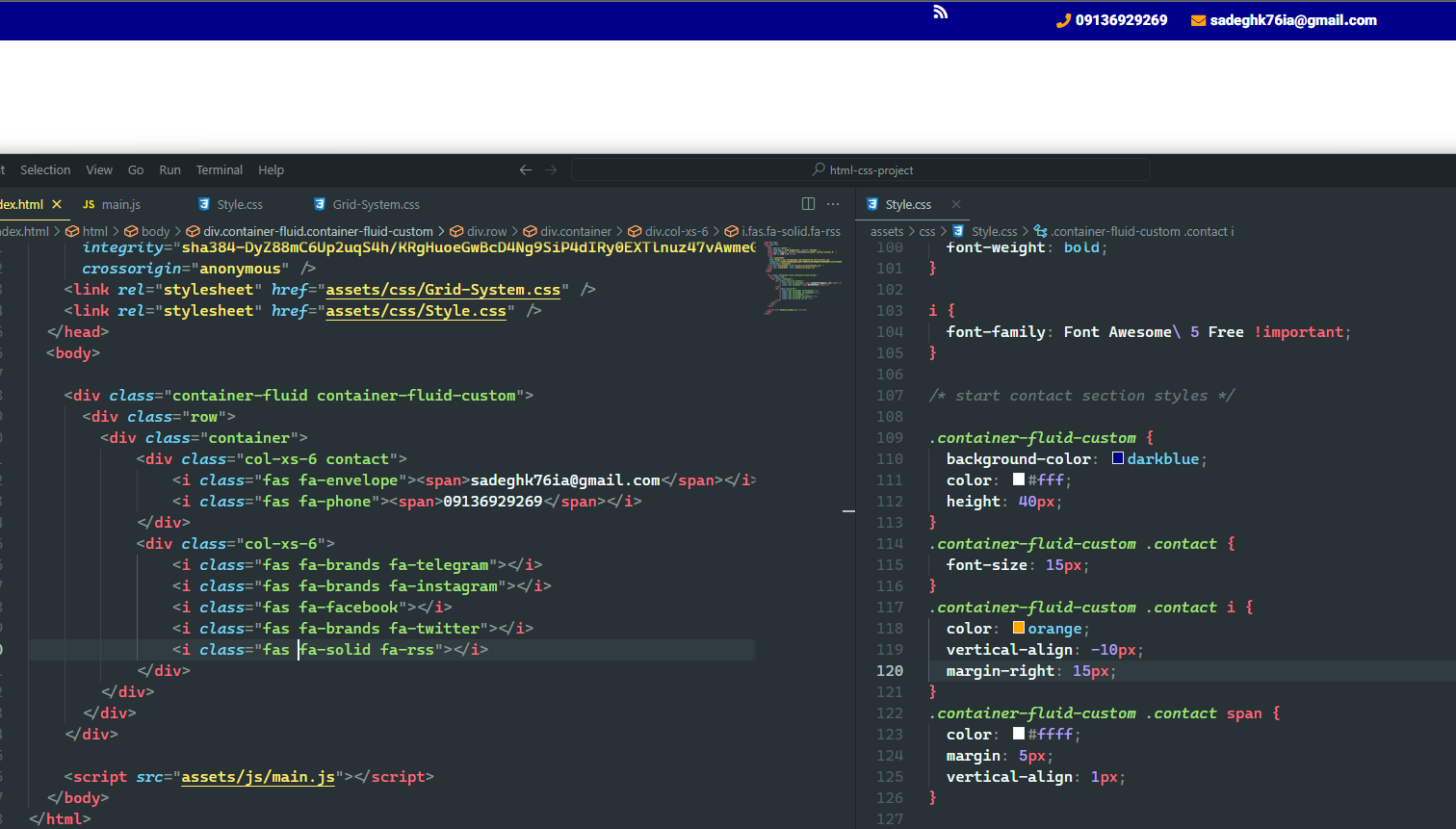Screen dimensions: 1456x829
Task: Open the Terminal menu
Action: coord(220,170)
